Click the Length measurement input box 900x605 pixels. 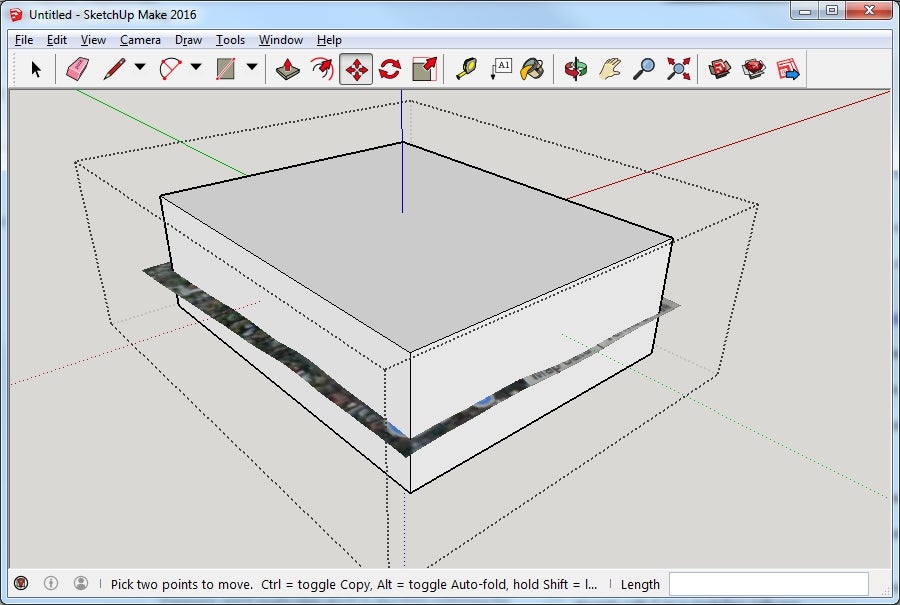[769, 584]
